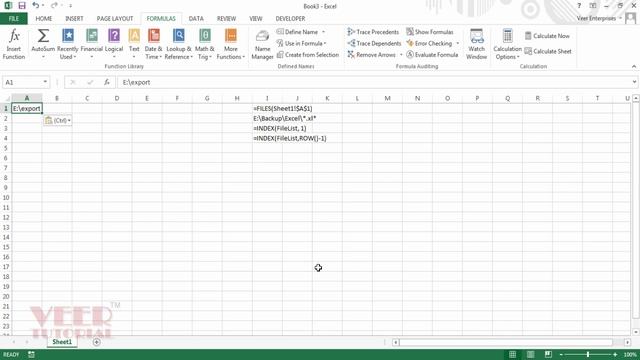
Task: Open Date & Time functions
Action: point(153,44)
